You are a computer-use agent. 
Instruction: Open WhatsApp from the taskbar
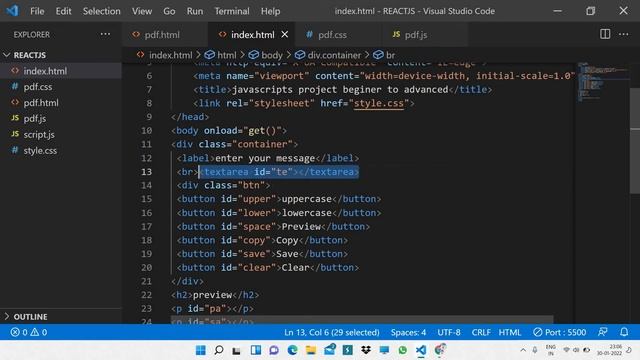402,350
